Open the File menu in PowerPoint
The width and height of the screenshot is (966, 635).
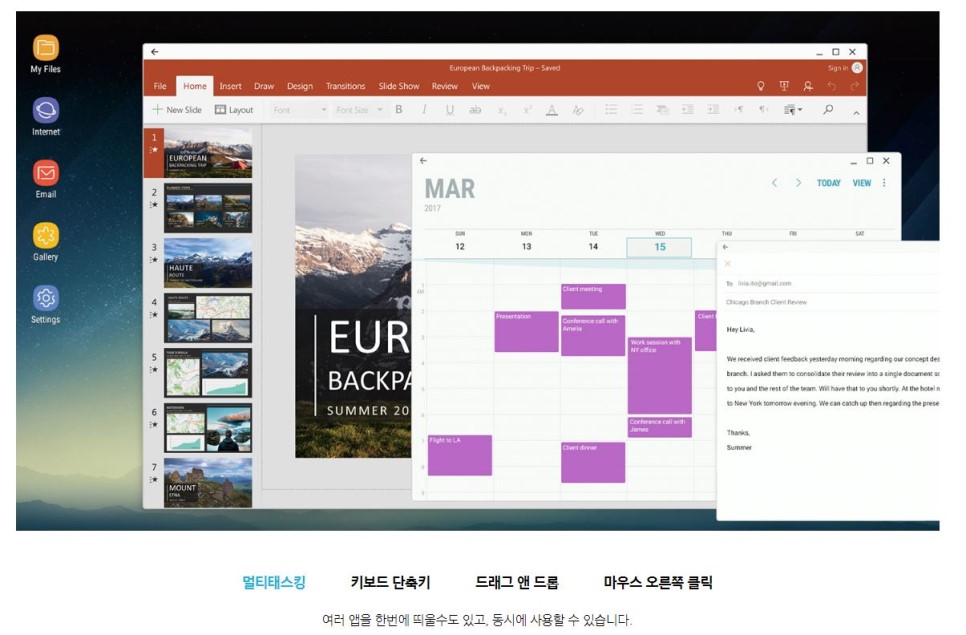point(160,86)
